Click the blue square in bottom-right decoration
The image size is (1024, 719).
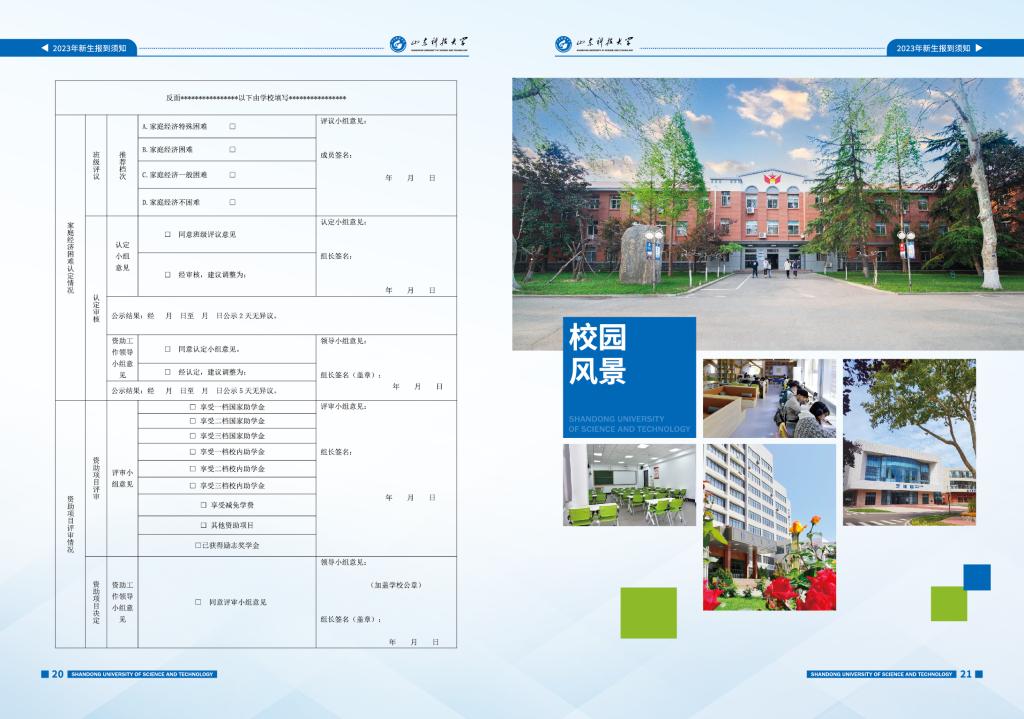click(x=977, y=577)
